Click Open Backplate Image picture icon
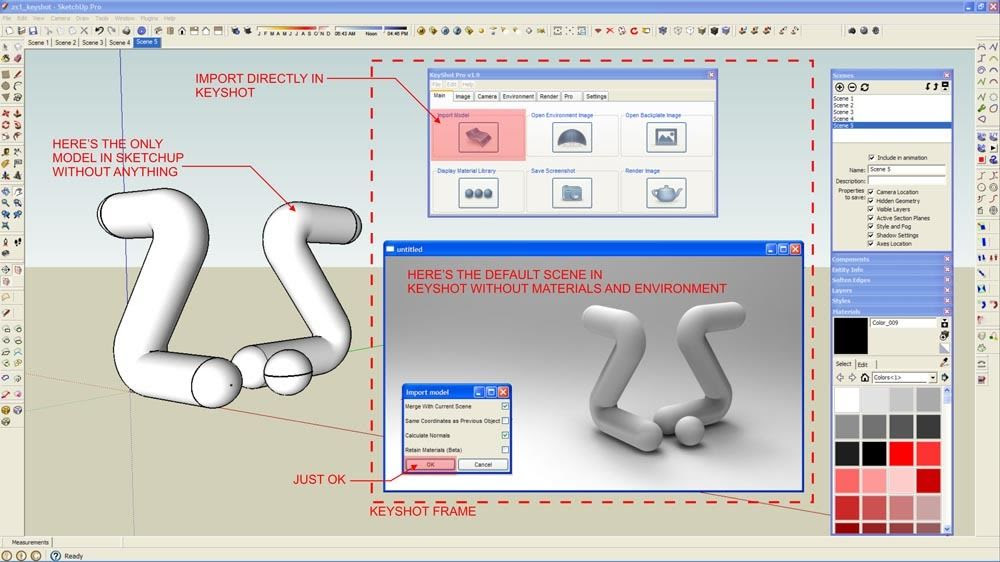This screenshot has height=562, width=1000. (x=666, y=137)
